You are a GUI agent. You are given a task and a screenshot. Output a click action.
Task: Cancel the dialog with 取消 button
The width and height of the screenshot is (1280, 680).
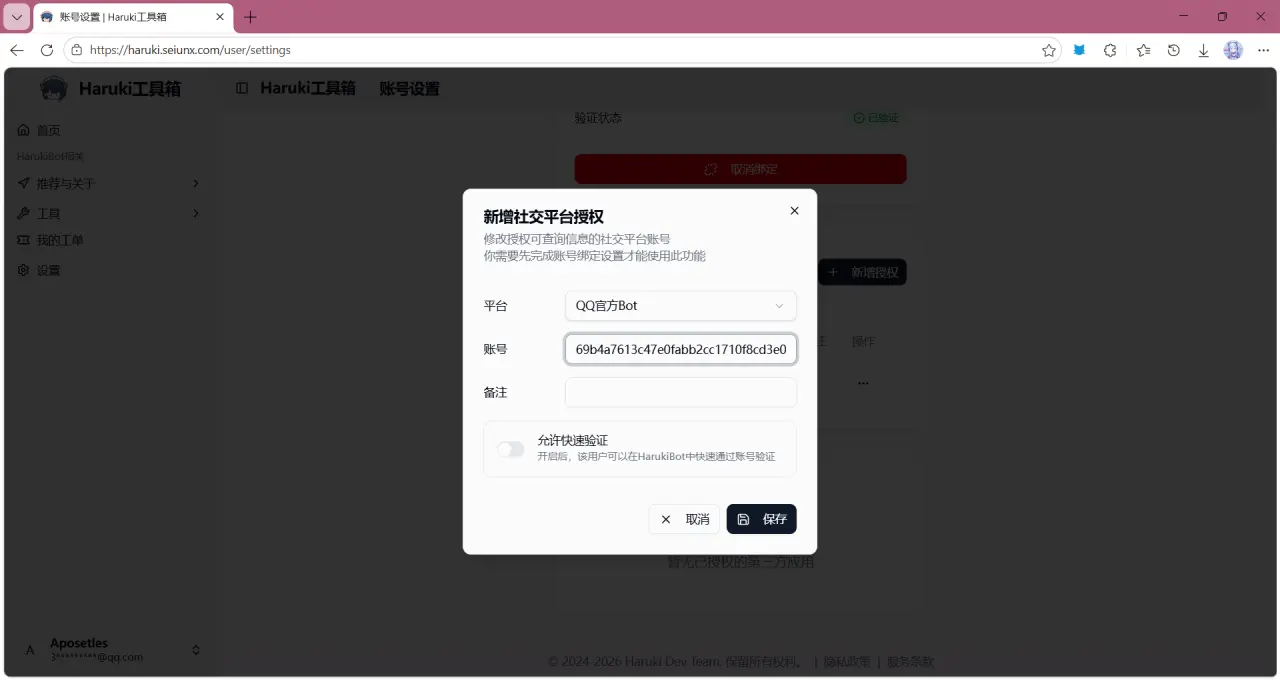coord(685,519)
